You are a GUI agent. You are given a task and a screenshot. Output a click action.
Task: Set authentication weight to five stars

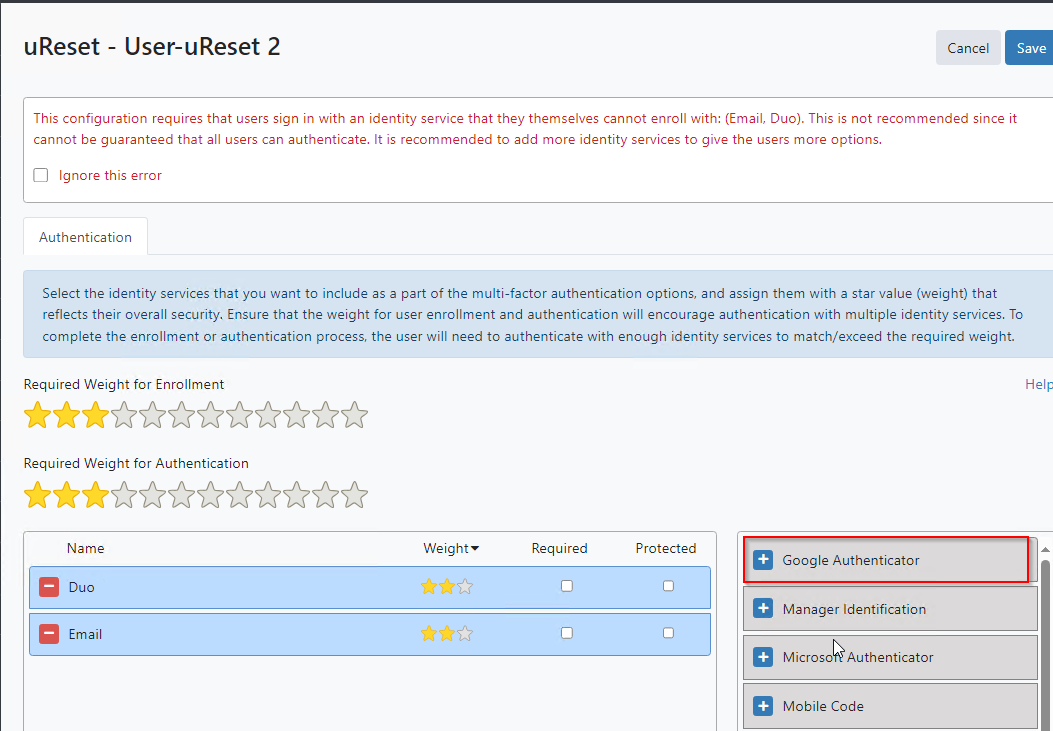pyautogui.click(x=152, y=495)
